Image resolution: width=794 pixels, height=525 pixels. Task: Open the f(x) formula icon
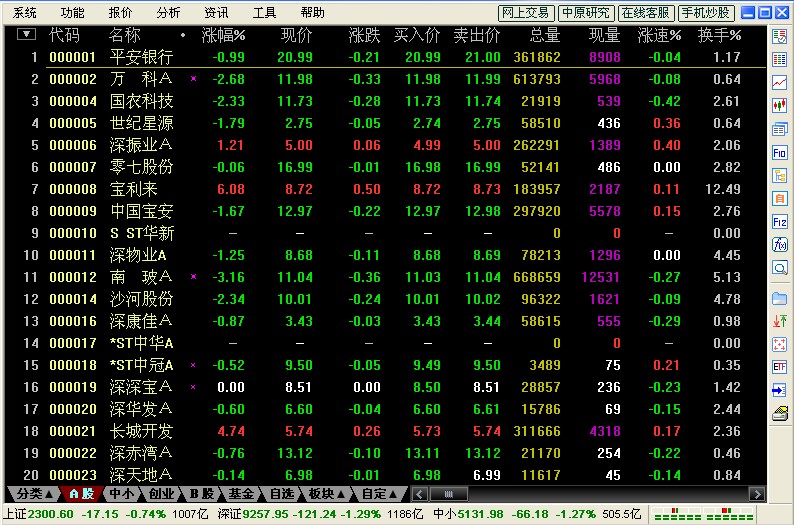780,244
